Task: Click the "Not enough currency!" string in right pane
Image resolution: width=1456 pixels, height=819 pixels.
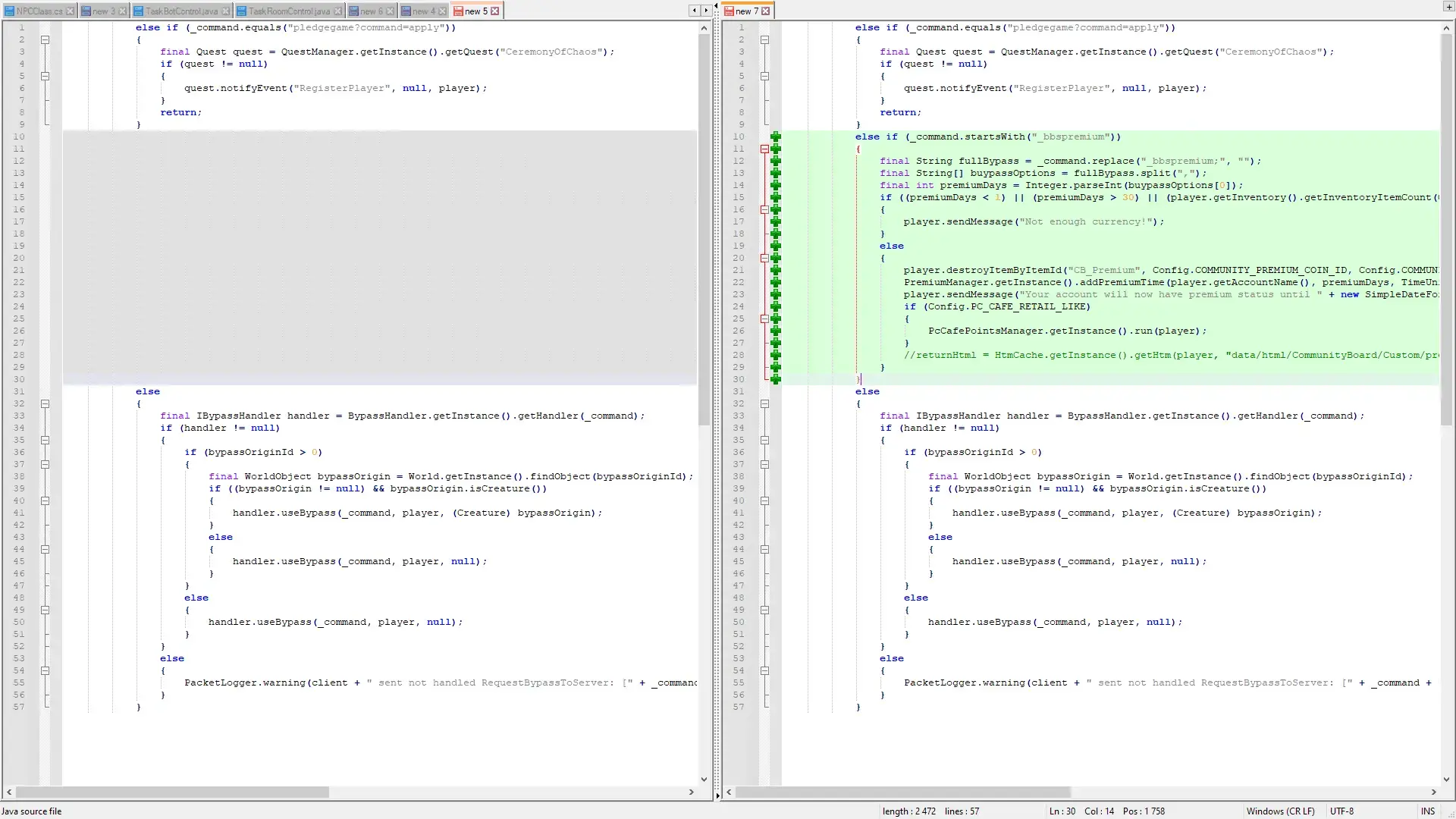Action: (x=1084, y=222)
